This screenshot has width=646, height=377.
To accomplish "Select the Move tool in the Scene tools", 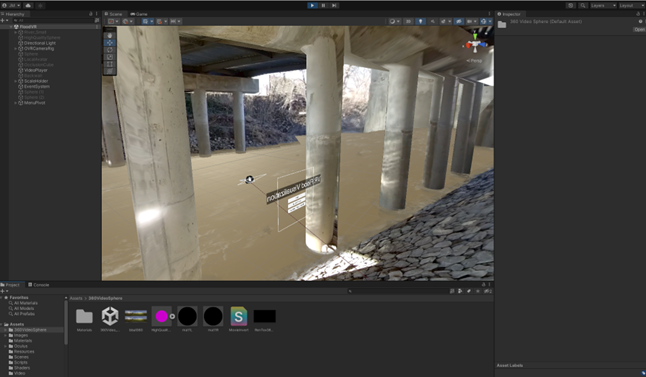I will [110, 43].
